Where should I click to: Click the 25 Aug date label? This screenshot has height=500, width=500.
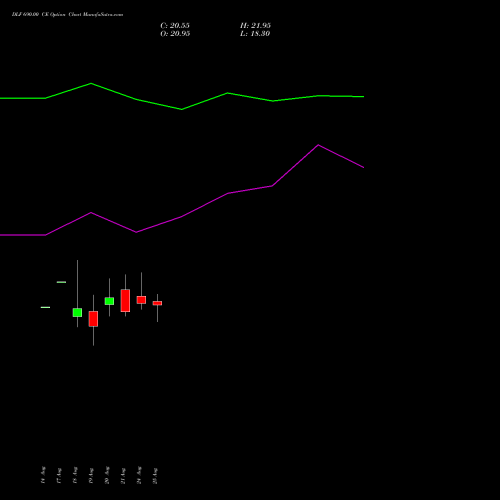[x=155, y=476]
